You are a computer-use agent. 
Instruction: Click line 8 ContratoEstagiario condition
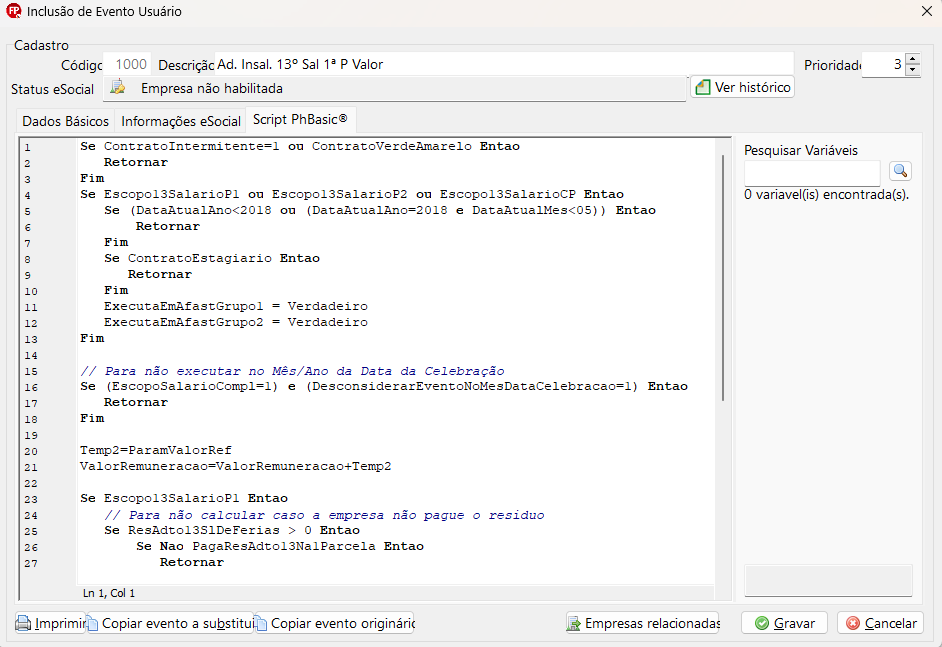coord(211,258)
